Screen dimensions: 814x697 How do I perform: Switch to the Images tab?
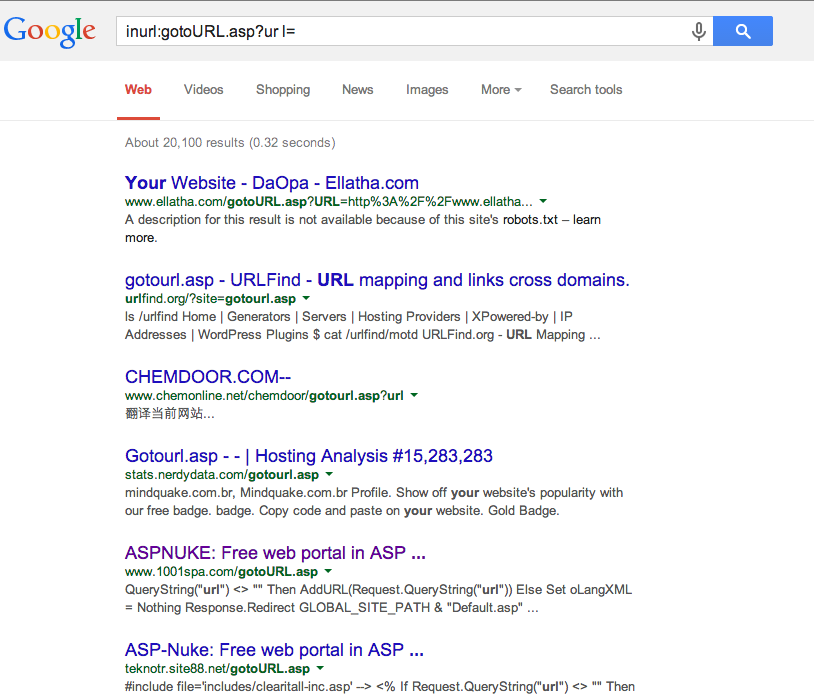(x=427, y=90)
